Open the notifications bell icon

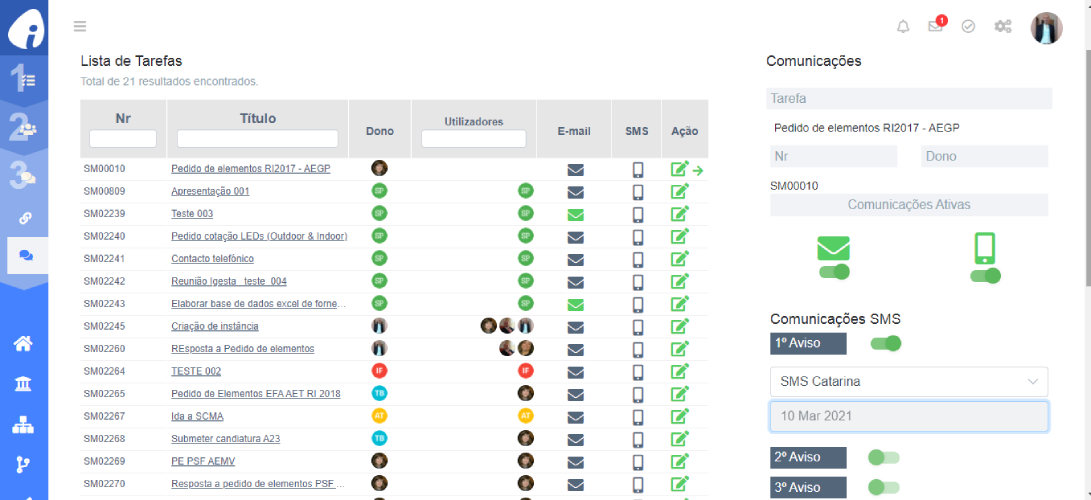pyautogui.click(x=903, y=27)
